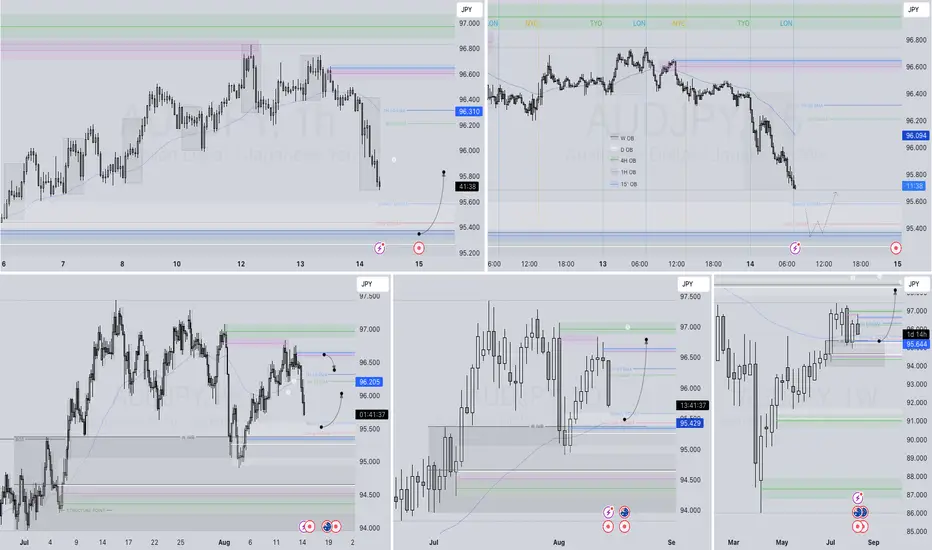Click lightning event icon on the 01:41:37 chart
The width and height of the screenshot is (932, 550).
(303, 526)
